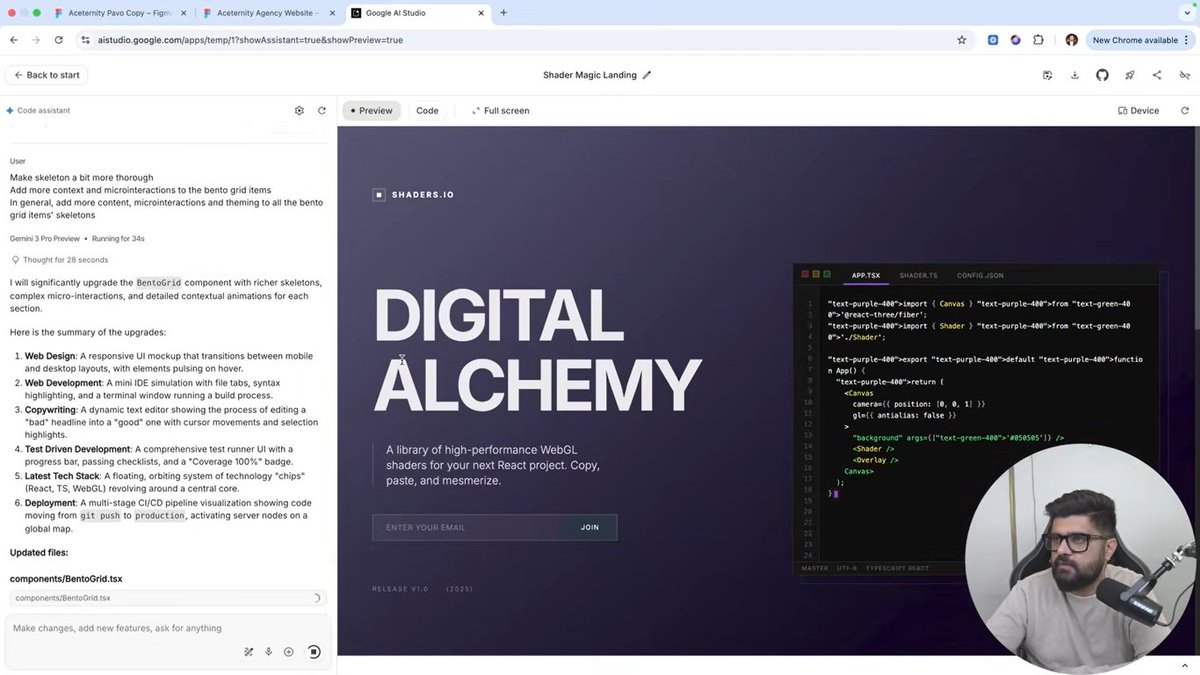This screenshot has height=675, width=1200.
Task: Click the magic edit pen icon
Action: tap(249, 651)
